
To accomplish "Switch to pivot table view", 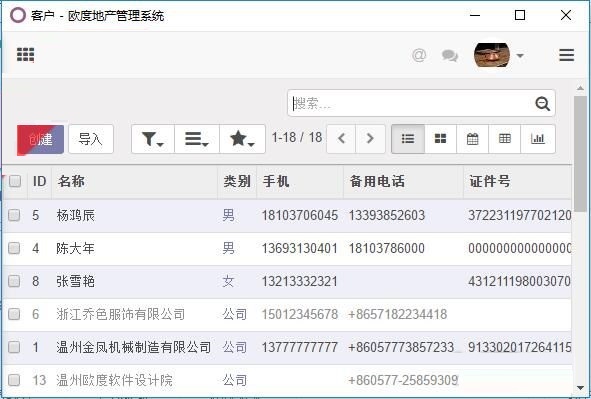I will [504, 139].
